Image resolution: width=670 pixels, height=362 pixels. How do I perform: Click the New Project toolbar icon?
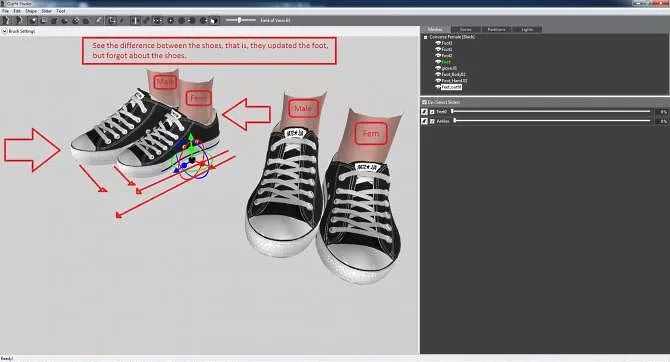click(6, 20)
